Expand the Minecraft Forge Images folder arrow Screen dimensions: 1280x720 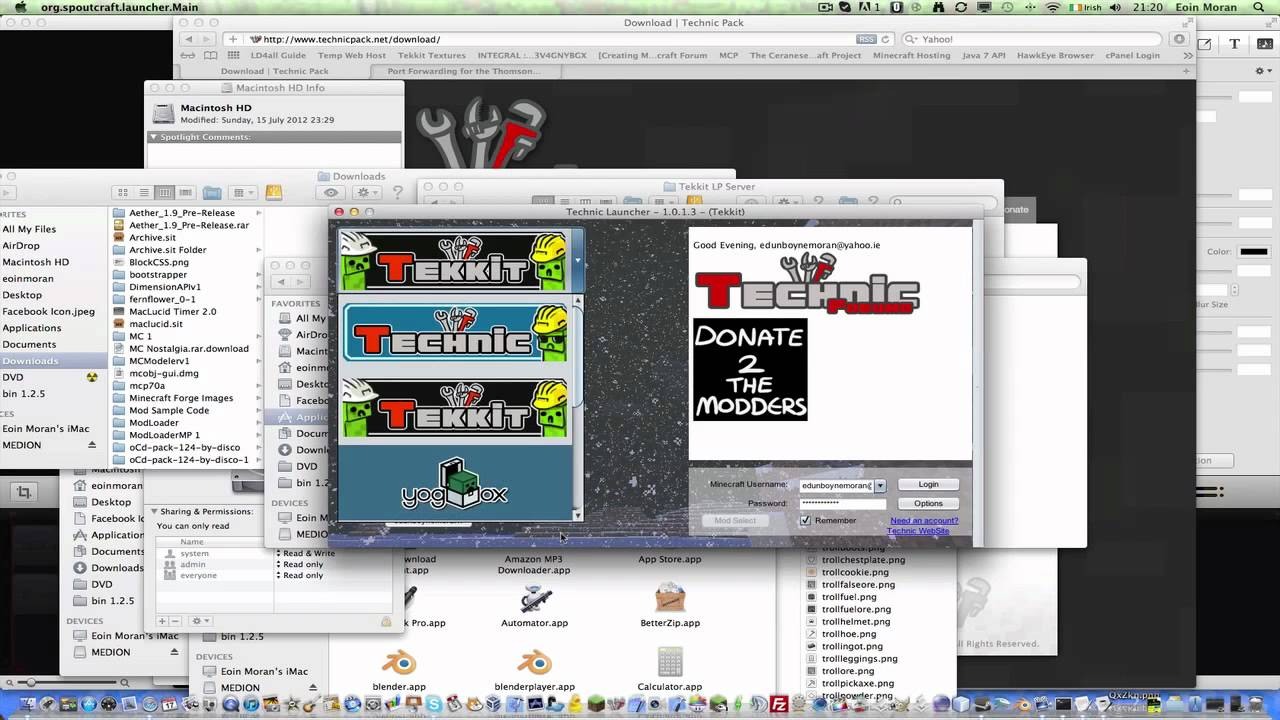pyautogui.click(x=258, y=397)
